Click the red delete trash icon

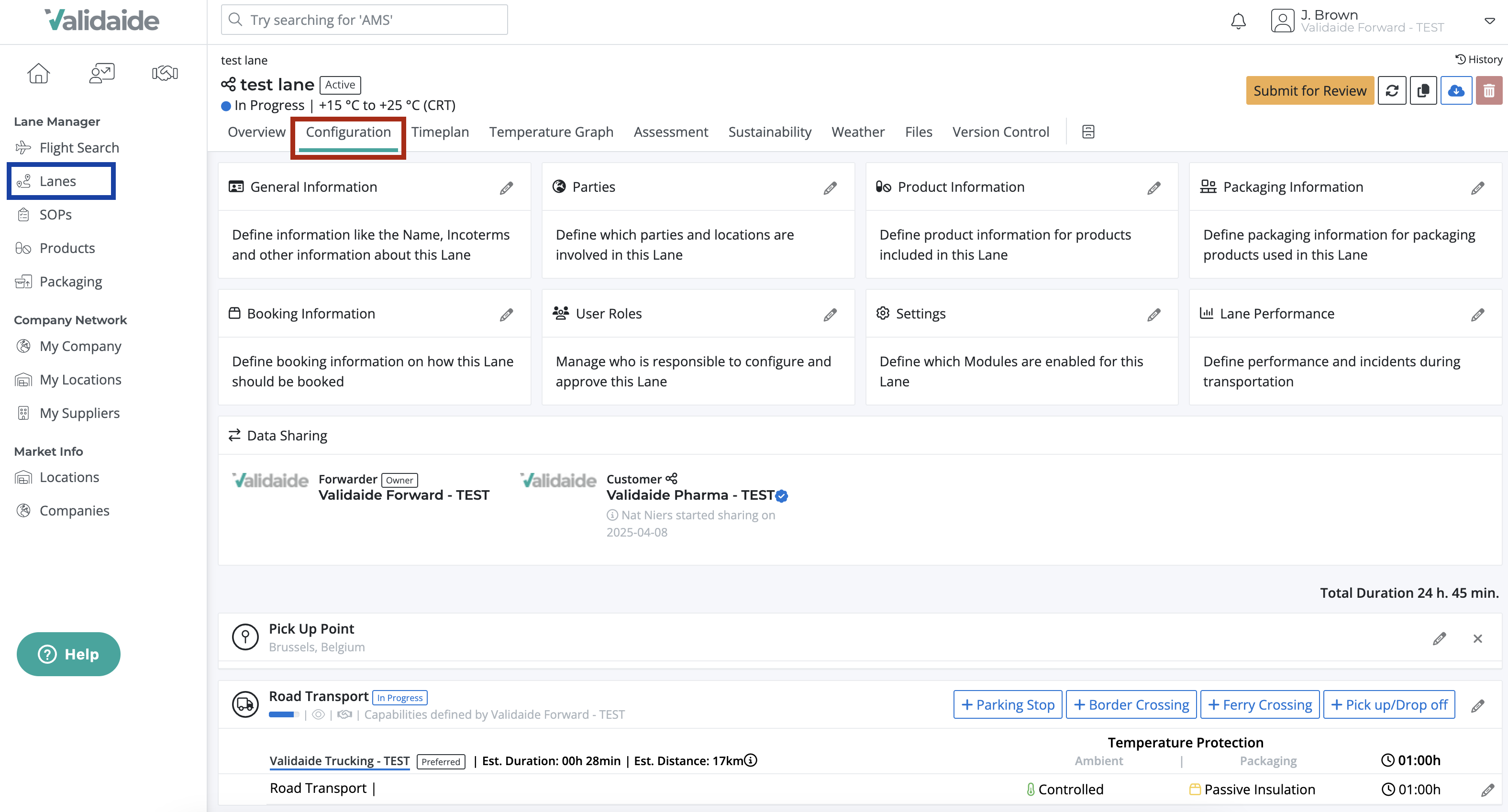click(1489, 91)
